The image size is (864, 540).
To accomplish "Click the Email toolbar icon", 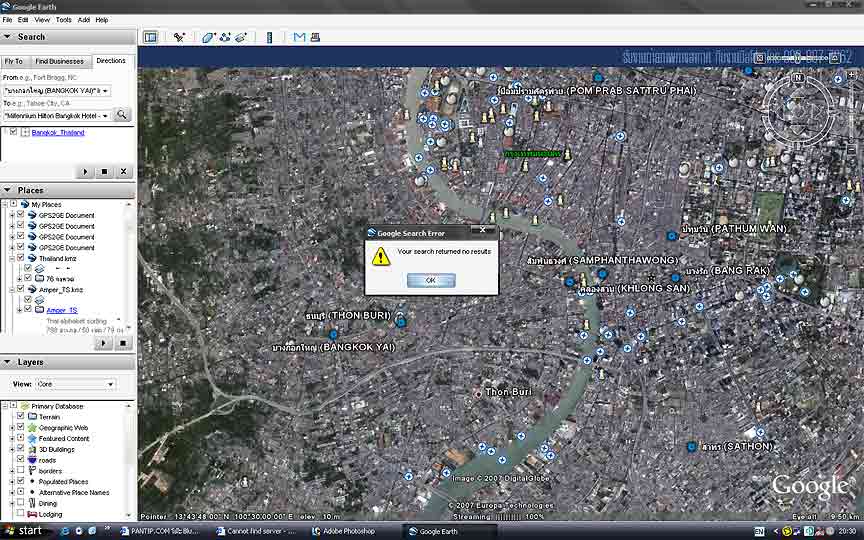I will [x=299, y=37].
